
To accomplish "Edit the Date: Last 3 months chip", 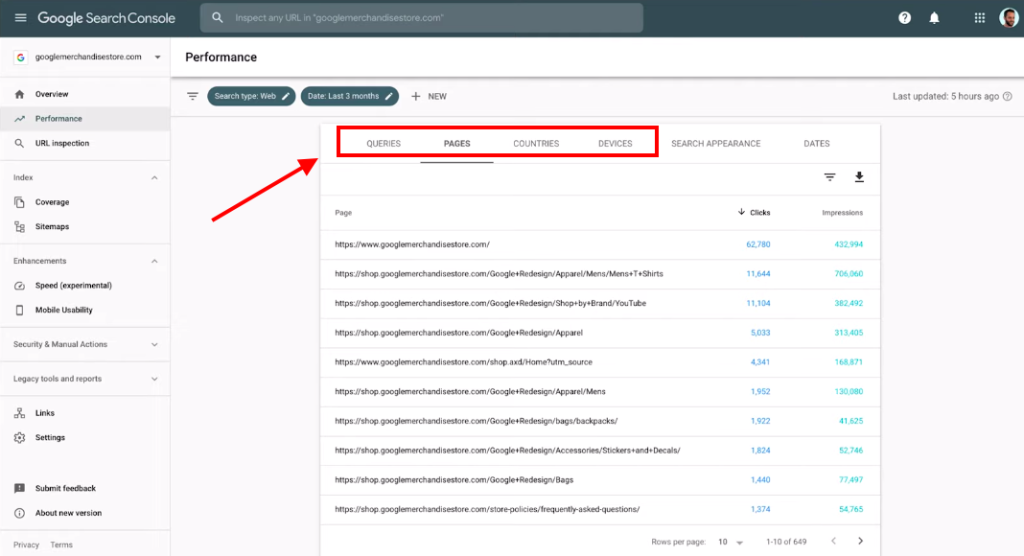I will click(349, 96).
